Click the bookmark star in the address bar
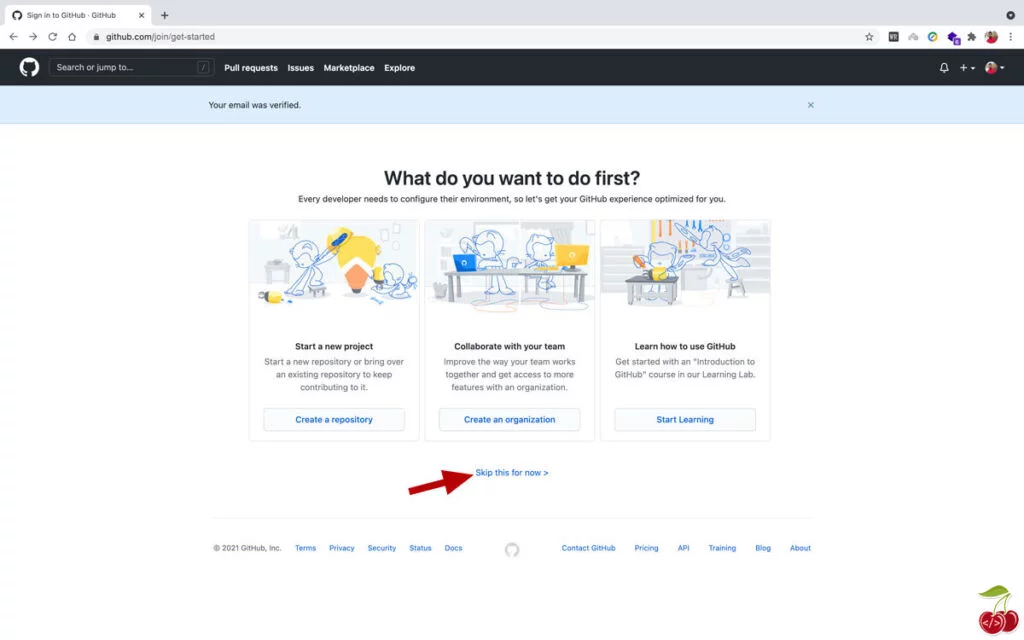 869,36
